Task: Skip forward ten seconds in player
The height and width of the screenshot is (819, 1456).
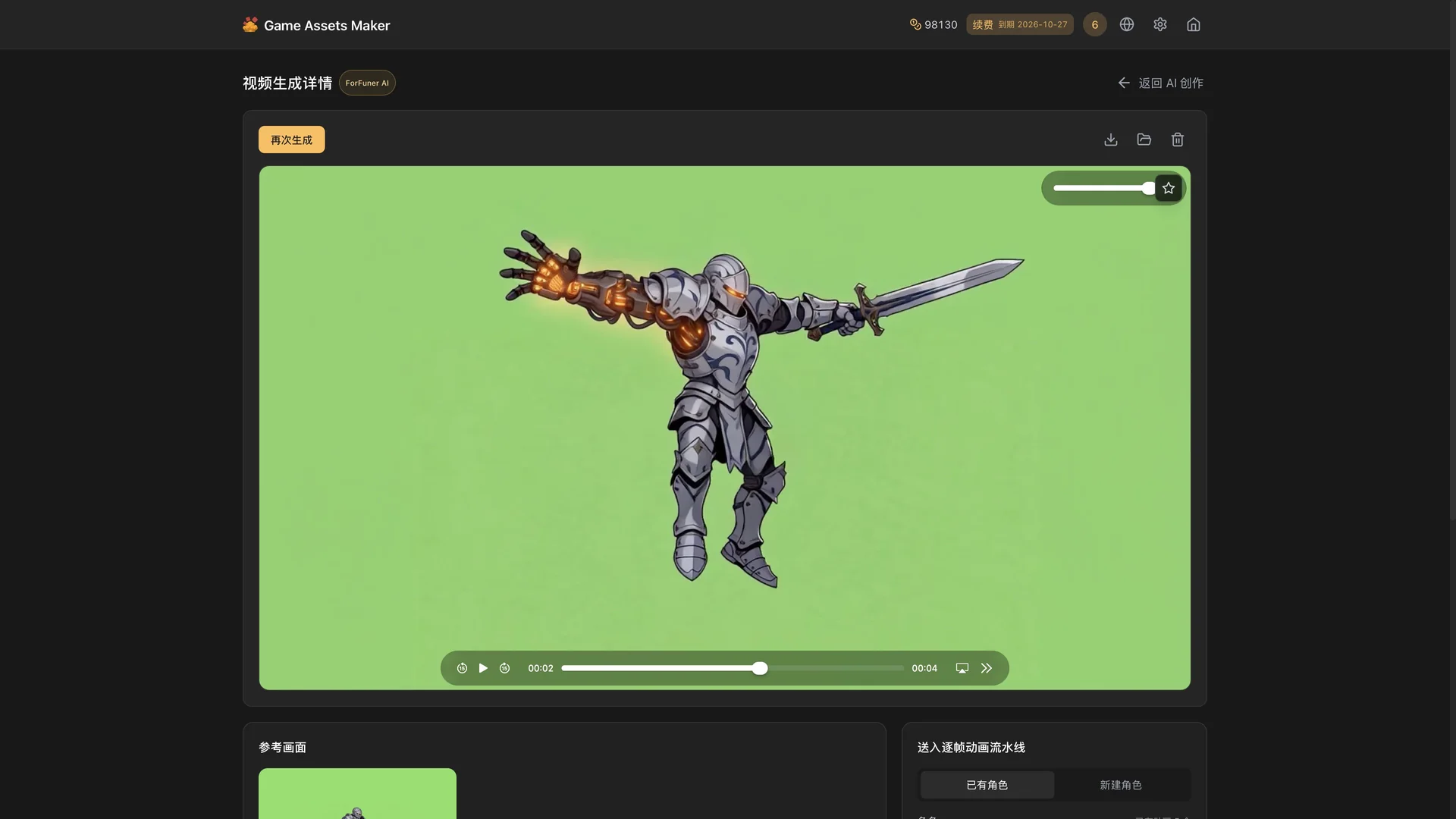Action: click(x=504, y=668)
